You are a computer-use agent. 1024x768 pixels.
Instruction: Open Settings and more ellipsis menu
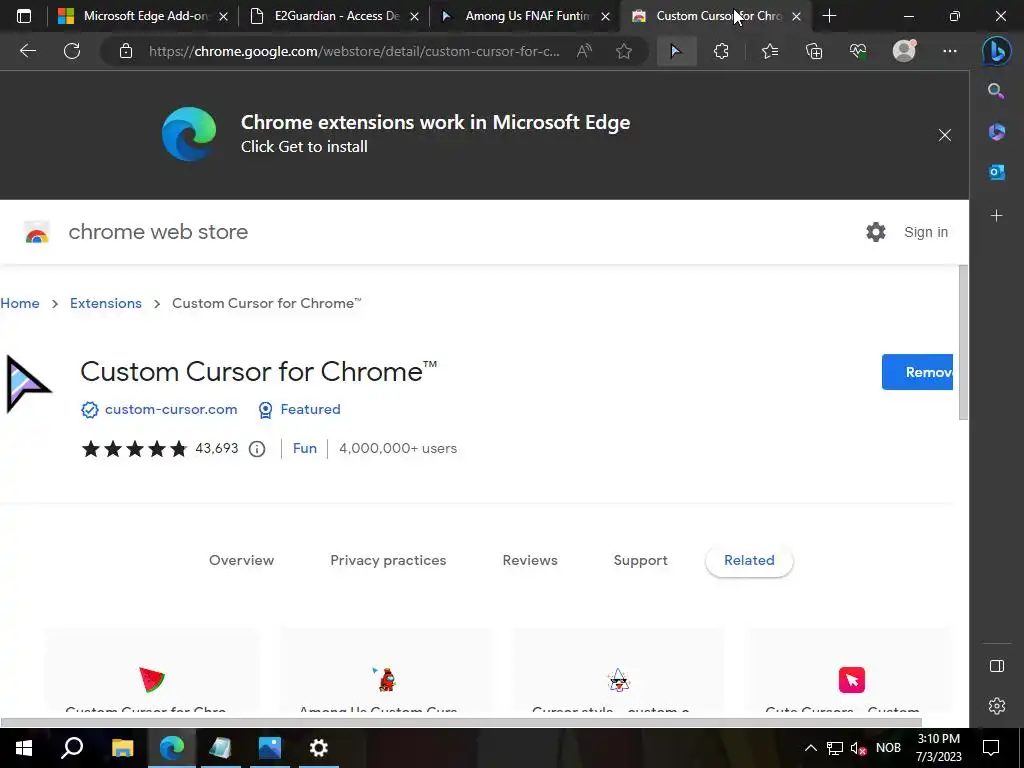click(950, 51)
